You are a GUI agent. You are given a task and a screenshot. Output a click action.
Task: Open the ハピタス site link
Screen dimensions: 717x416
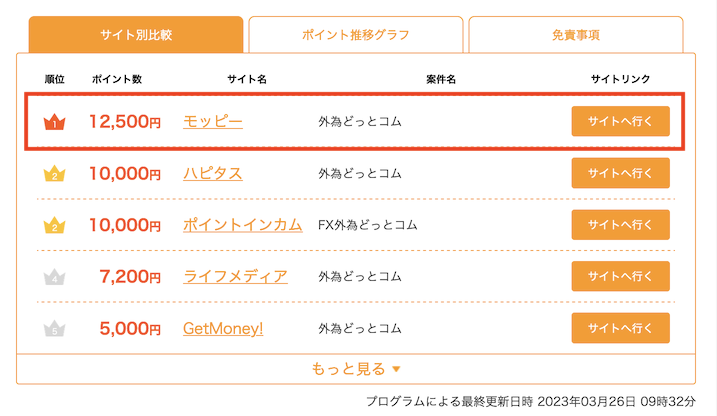click(x=213, y=174)
